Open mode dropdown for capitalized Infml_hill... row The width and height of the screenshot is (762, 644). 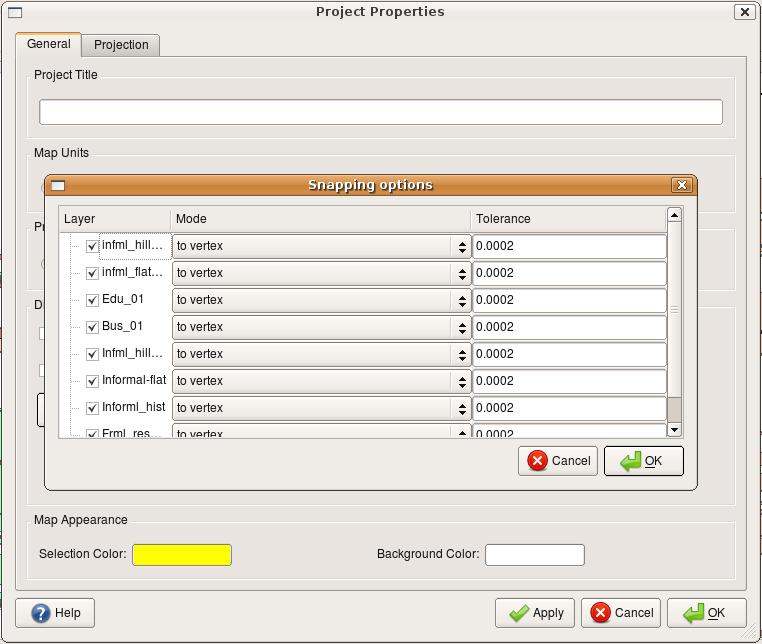[321, 354]
